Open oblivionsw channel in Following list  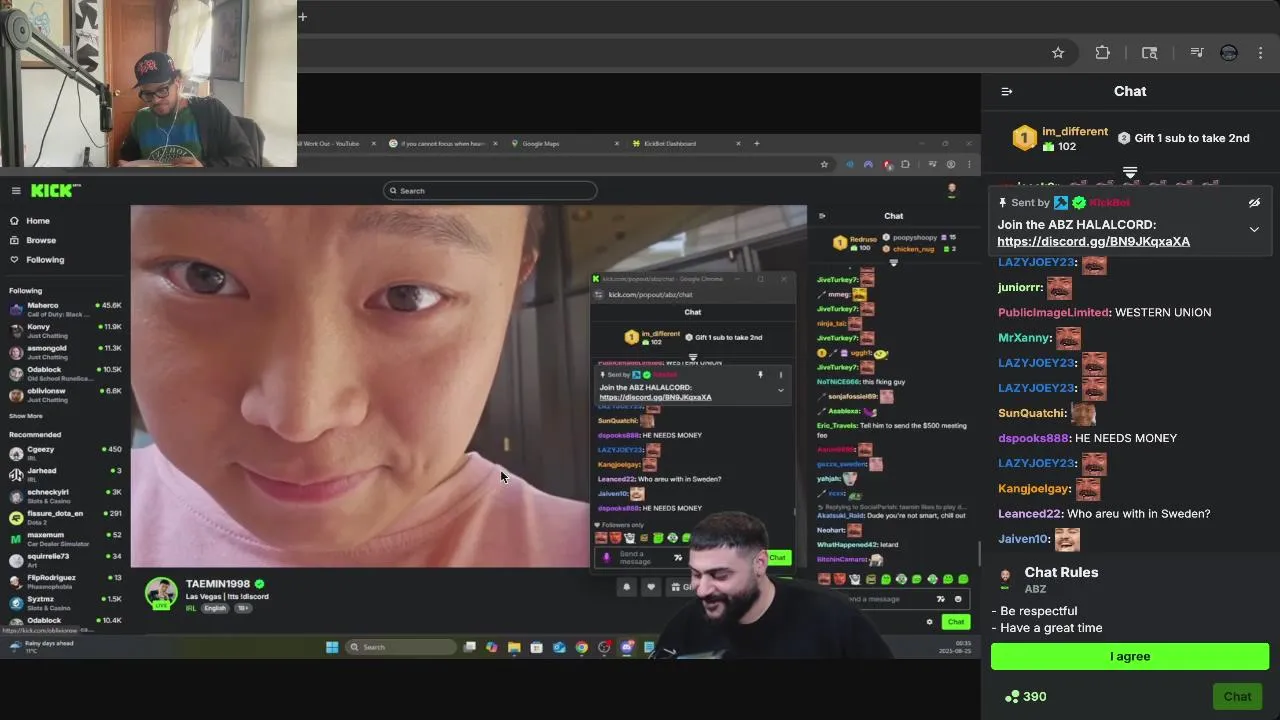65,395
